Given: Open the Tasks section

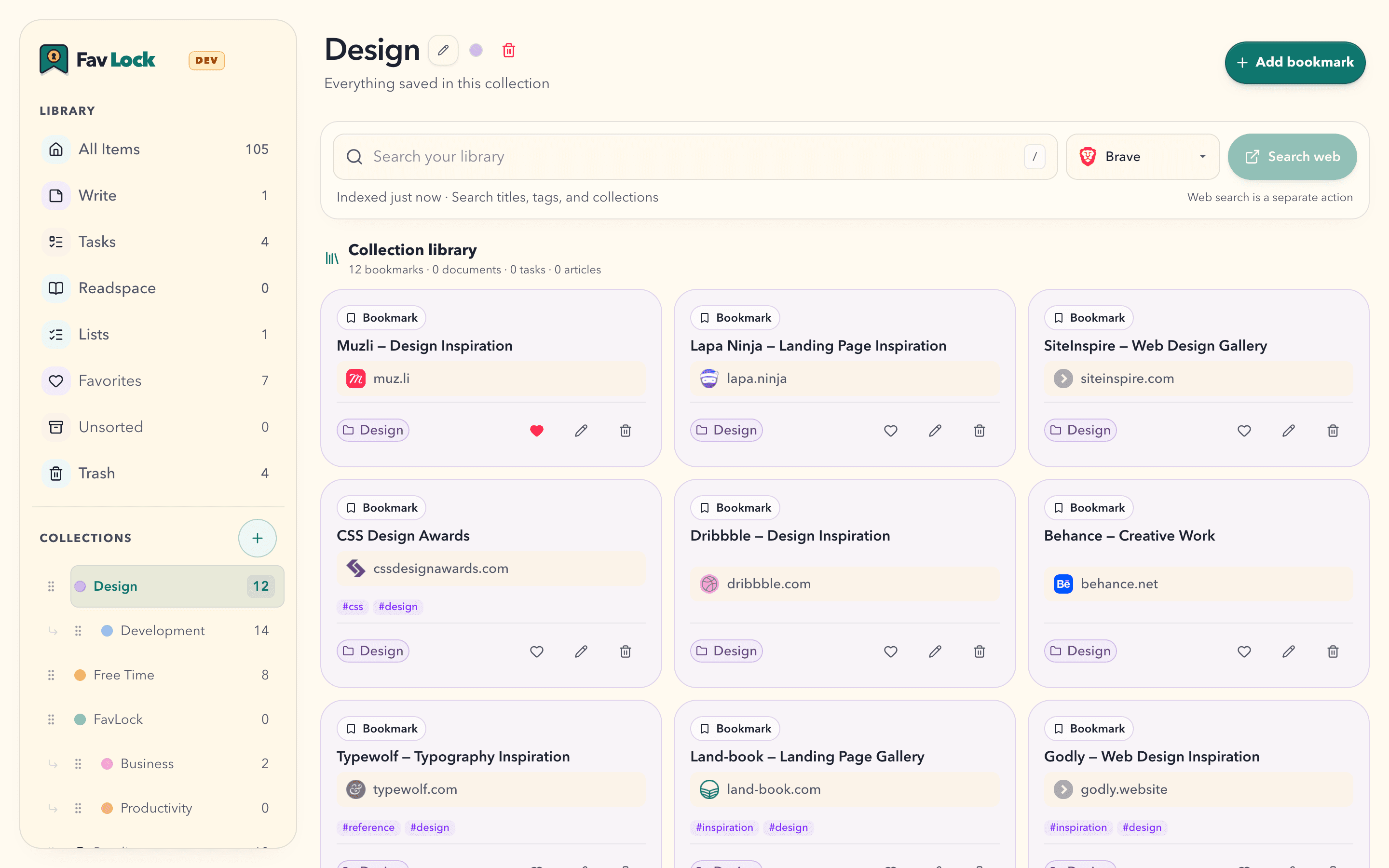Looking at the screenshot, I should coord(158,242).
